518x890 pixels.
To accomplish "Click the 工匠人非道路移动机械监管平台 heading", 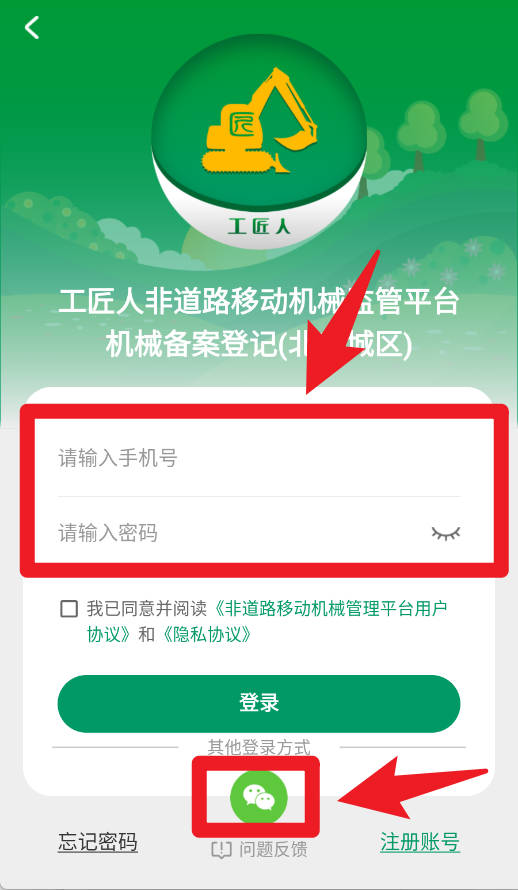I will pyautogui.click(x=259, y=302).
